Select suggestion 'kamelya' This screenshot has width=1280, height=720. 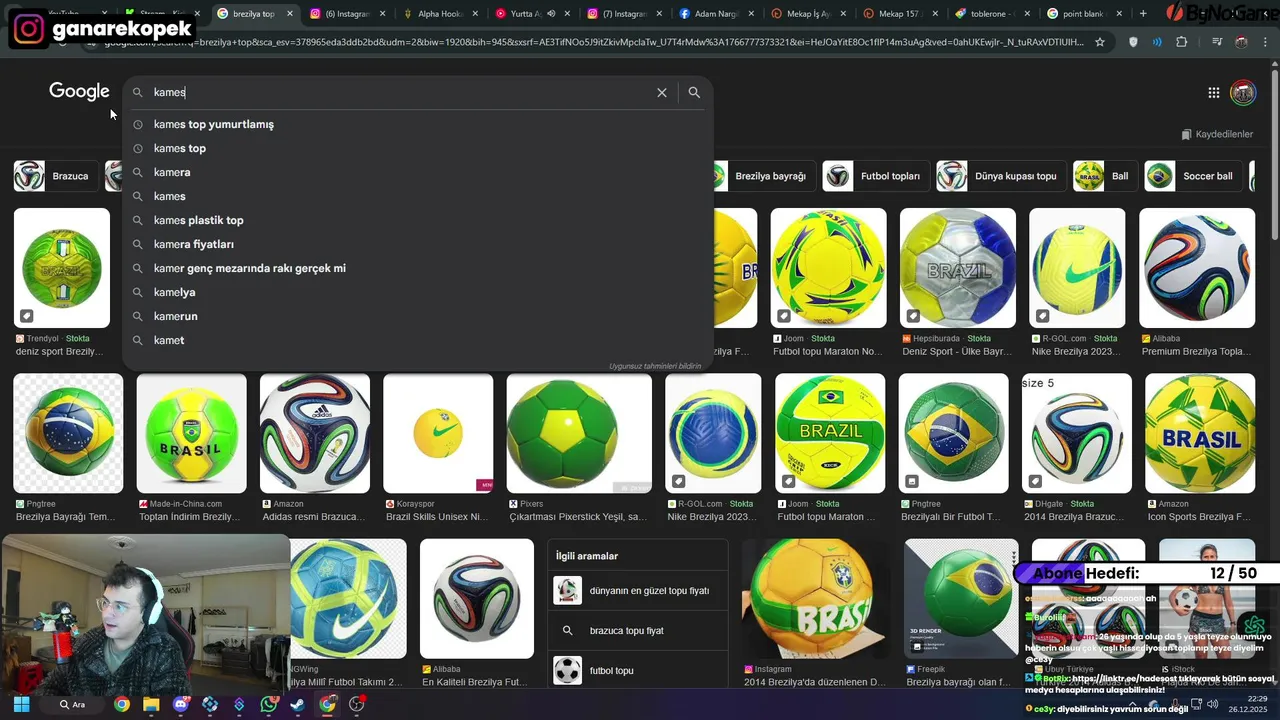click(418, 292)
